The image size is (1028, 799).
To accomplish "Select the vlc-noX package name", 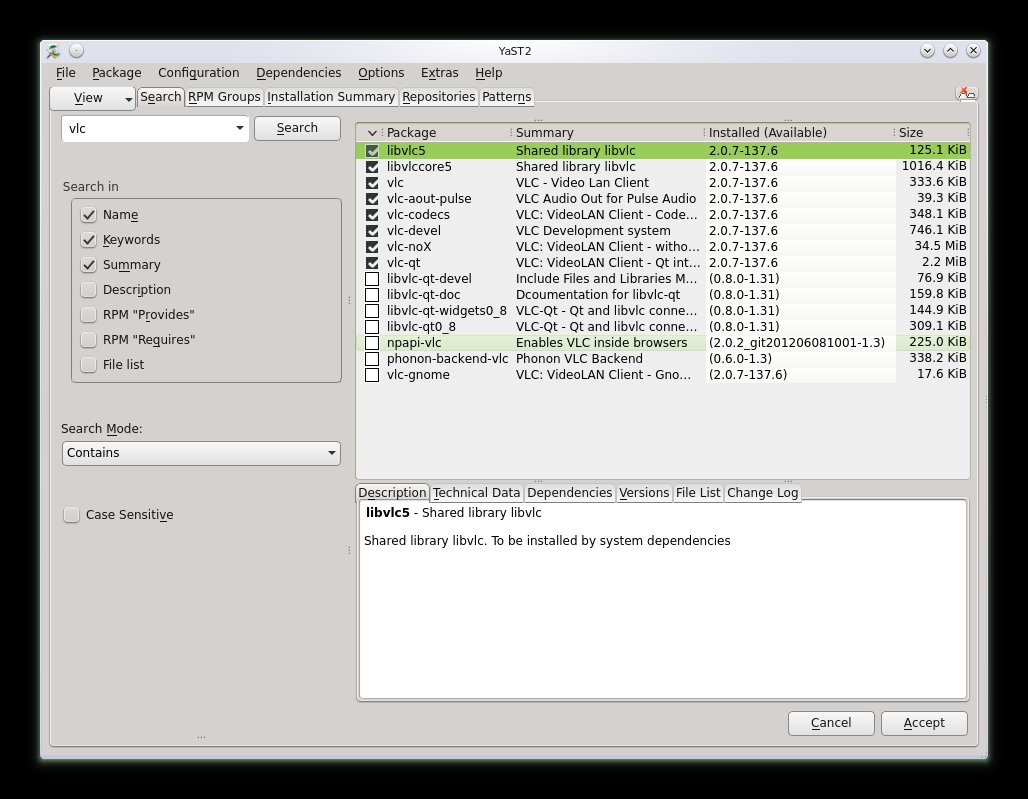I will (408, 247).
